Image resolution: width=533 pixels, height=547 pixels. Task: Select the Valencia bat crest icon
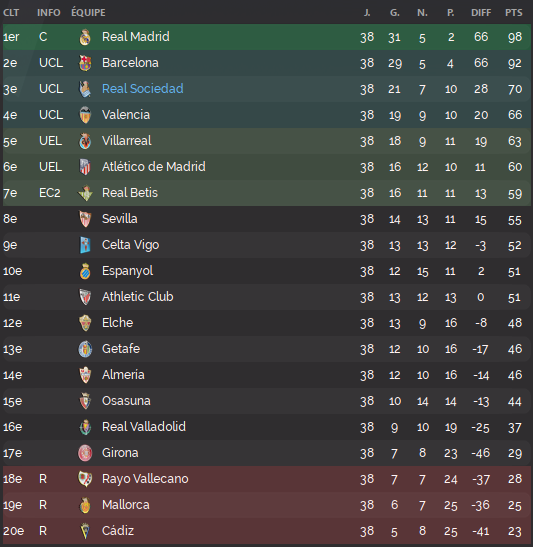point(85,115)
